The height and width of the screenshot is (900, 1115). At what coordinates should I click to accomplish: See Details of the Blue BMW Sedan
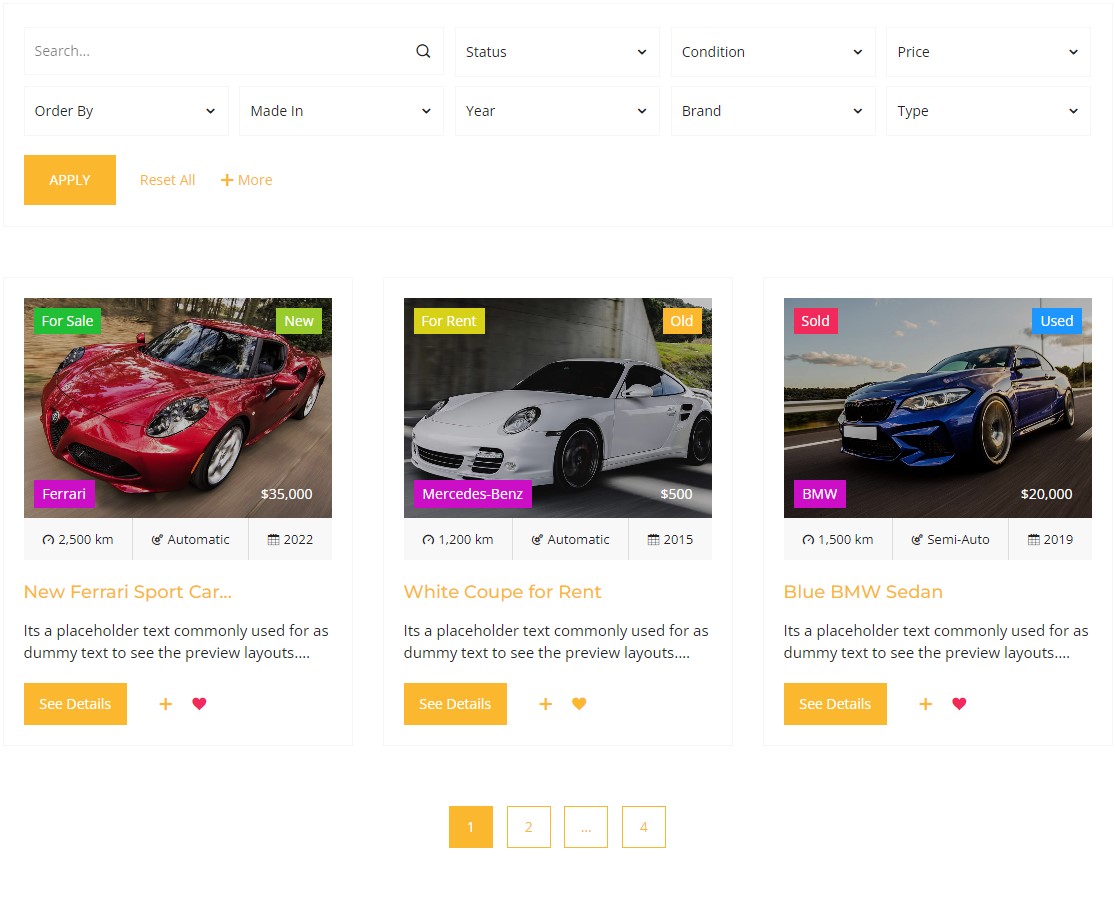tap(835, 704)
